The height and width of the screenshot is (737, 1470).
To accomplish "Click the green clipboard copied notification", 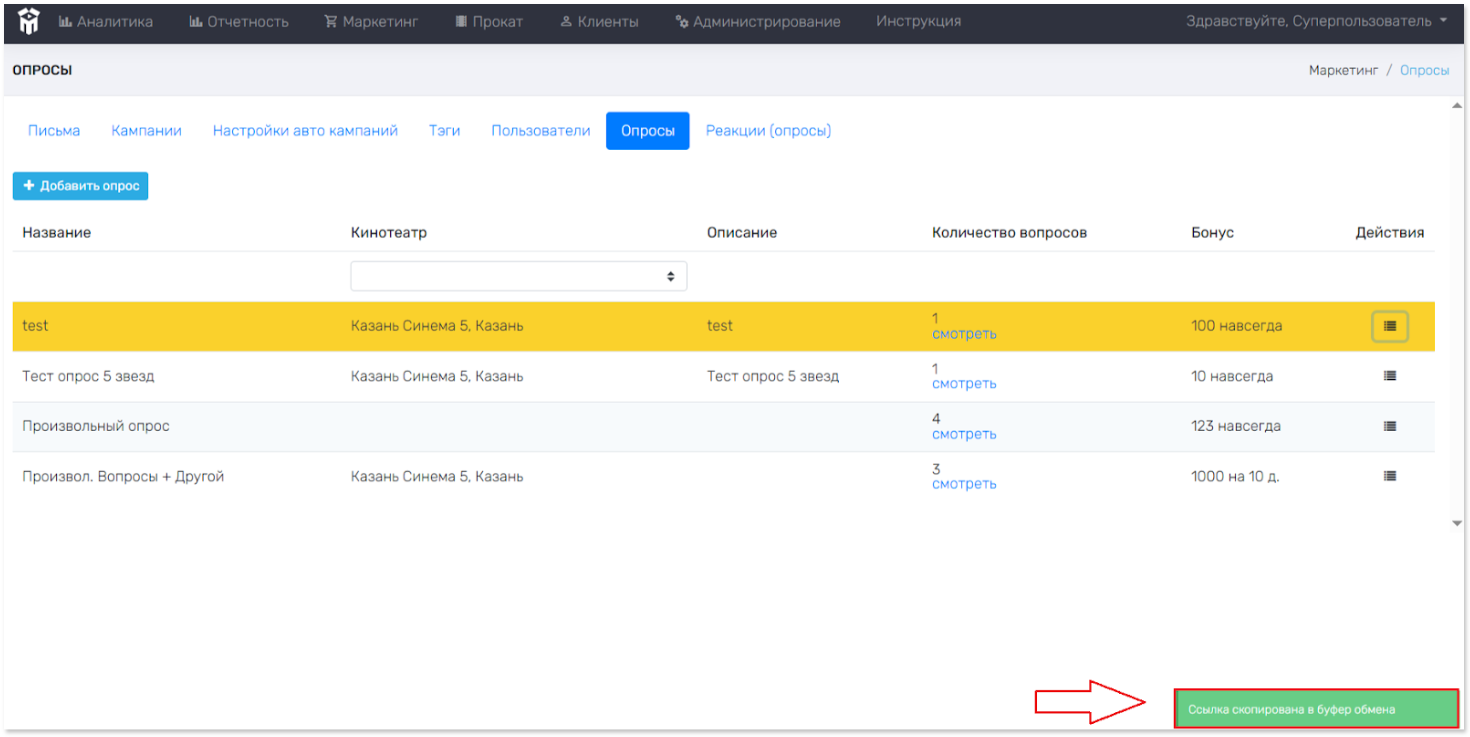I will [x=1315, y=709].
